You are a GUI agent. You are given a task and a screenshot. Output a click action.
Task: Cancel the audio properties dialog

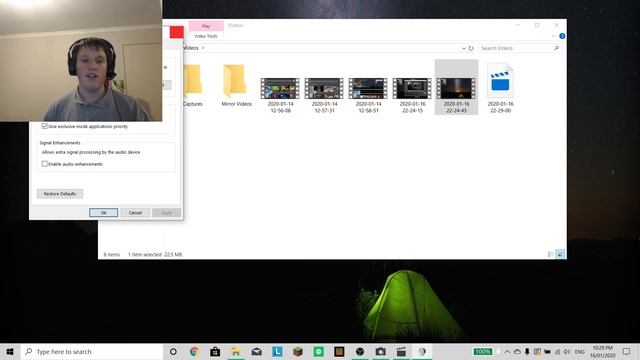click(x=135, y=213)
